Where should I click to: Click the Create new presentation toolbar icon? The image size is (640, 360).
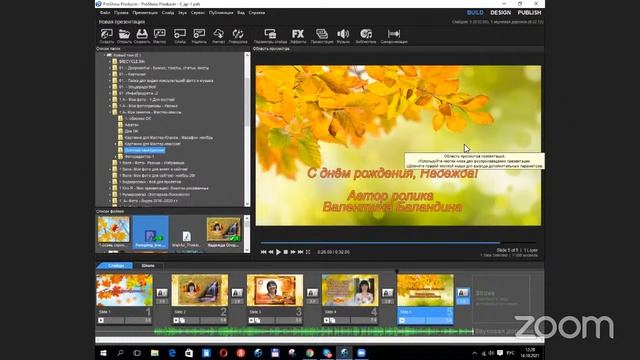click(x=107, y=34)
